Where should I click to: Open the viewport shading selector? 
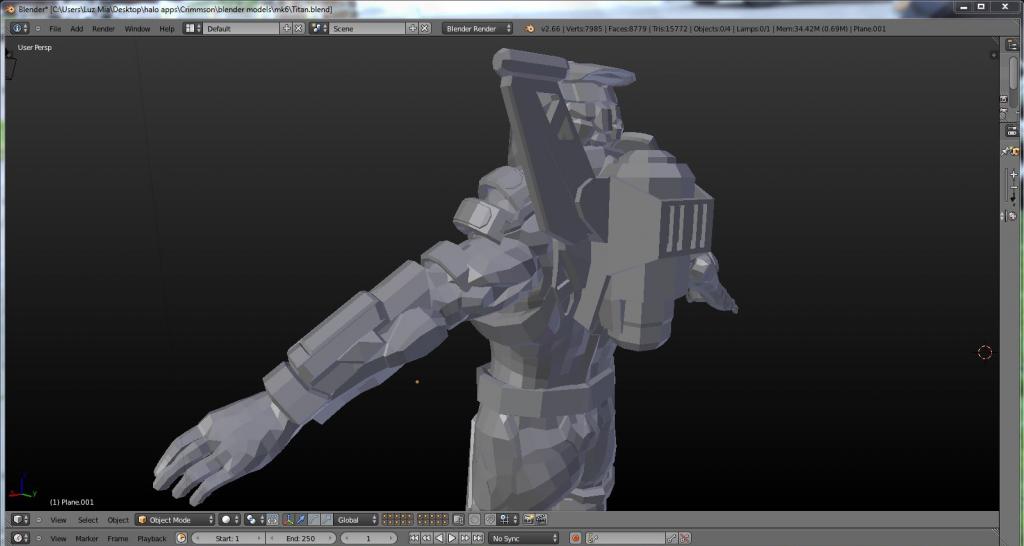pos(229,520)
